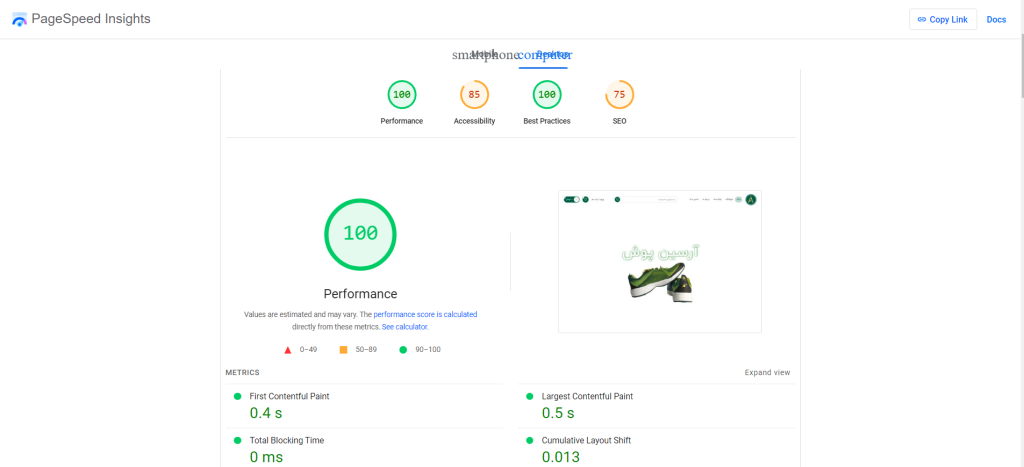The height and width of the screenshot is (467, 1024).
Task: Click the Total Blocking Time metric label
Action: click(x=287, y=441)
